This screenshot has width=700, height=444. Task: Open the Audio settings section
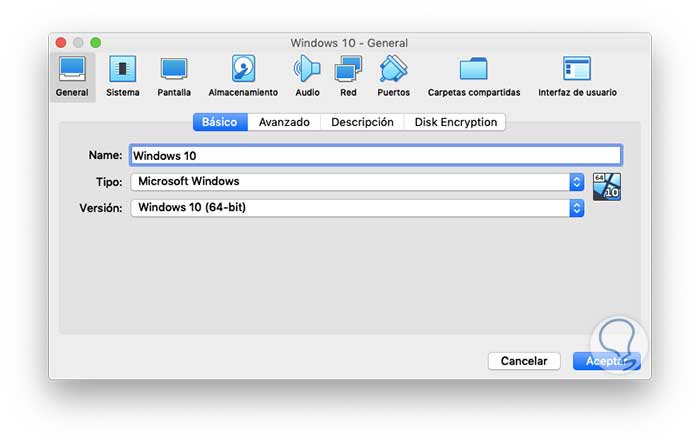tap(307, 77)
